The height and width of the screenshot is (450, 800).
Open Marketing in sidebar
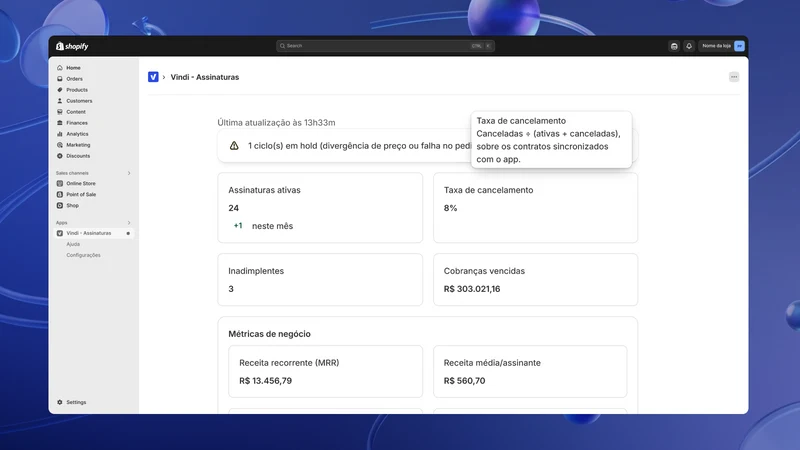(78, 145)
